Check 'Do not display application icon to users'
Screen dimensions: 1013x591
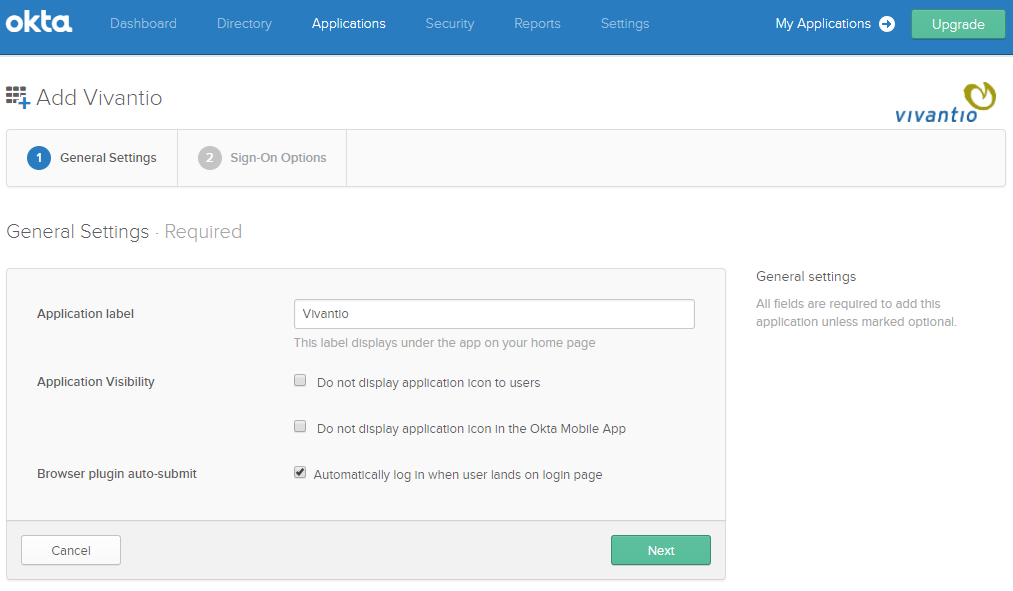[300, 380]
